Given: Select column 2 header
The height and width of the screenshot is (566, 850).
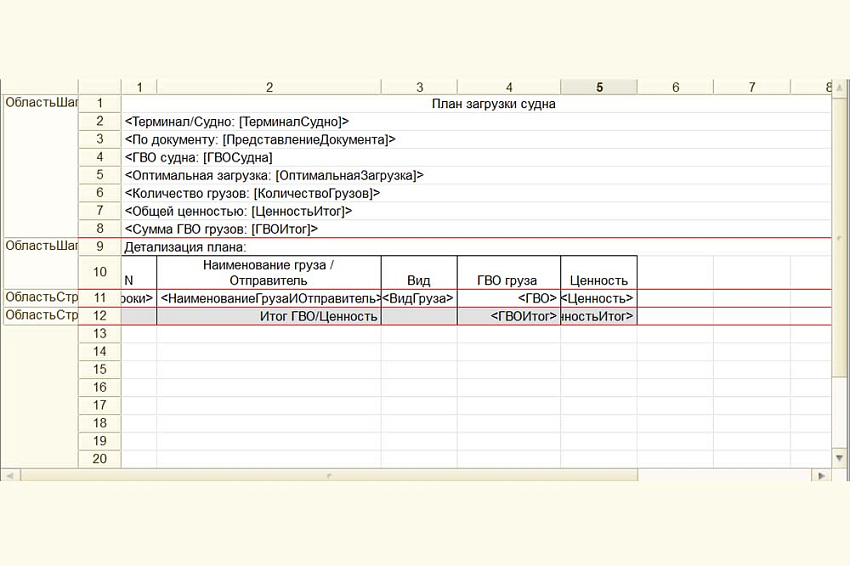Looking at the screenshot, I should [269, 88].
